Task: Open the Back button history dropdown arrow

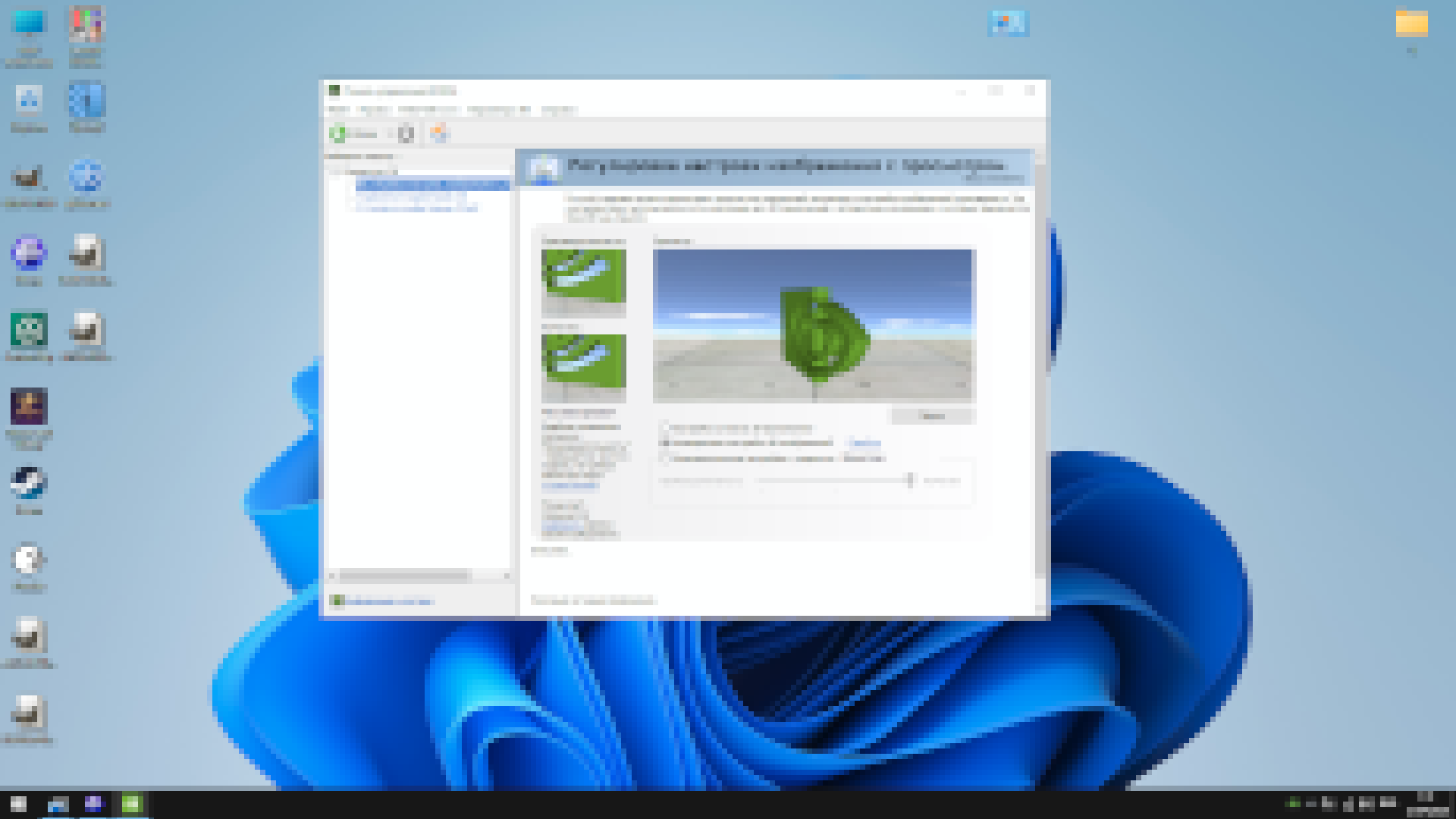Action: click(x=388, y=134)
